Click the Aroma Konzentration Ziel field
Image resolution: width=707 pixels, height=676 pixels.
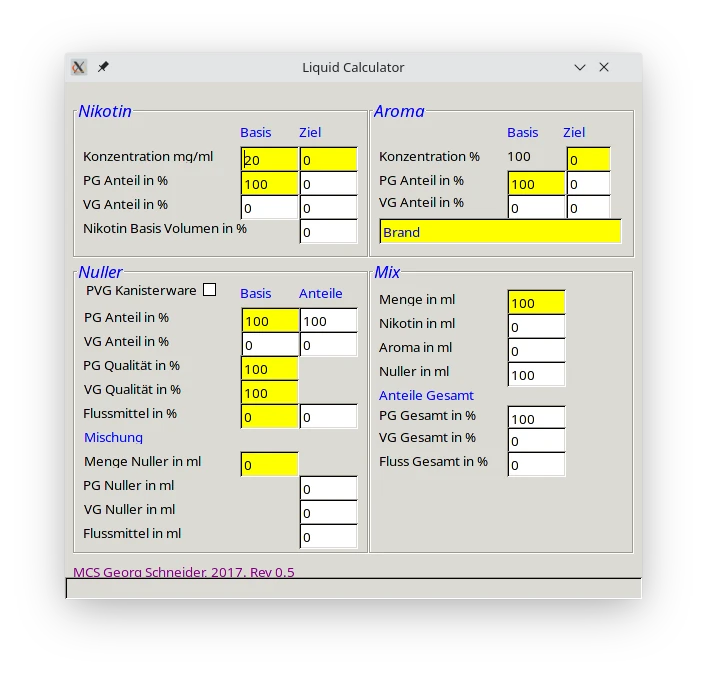point(588,160)
